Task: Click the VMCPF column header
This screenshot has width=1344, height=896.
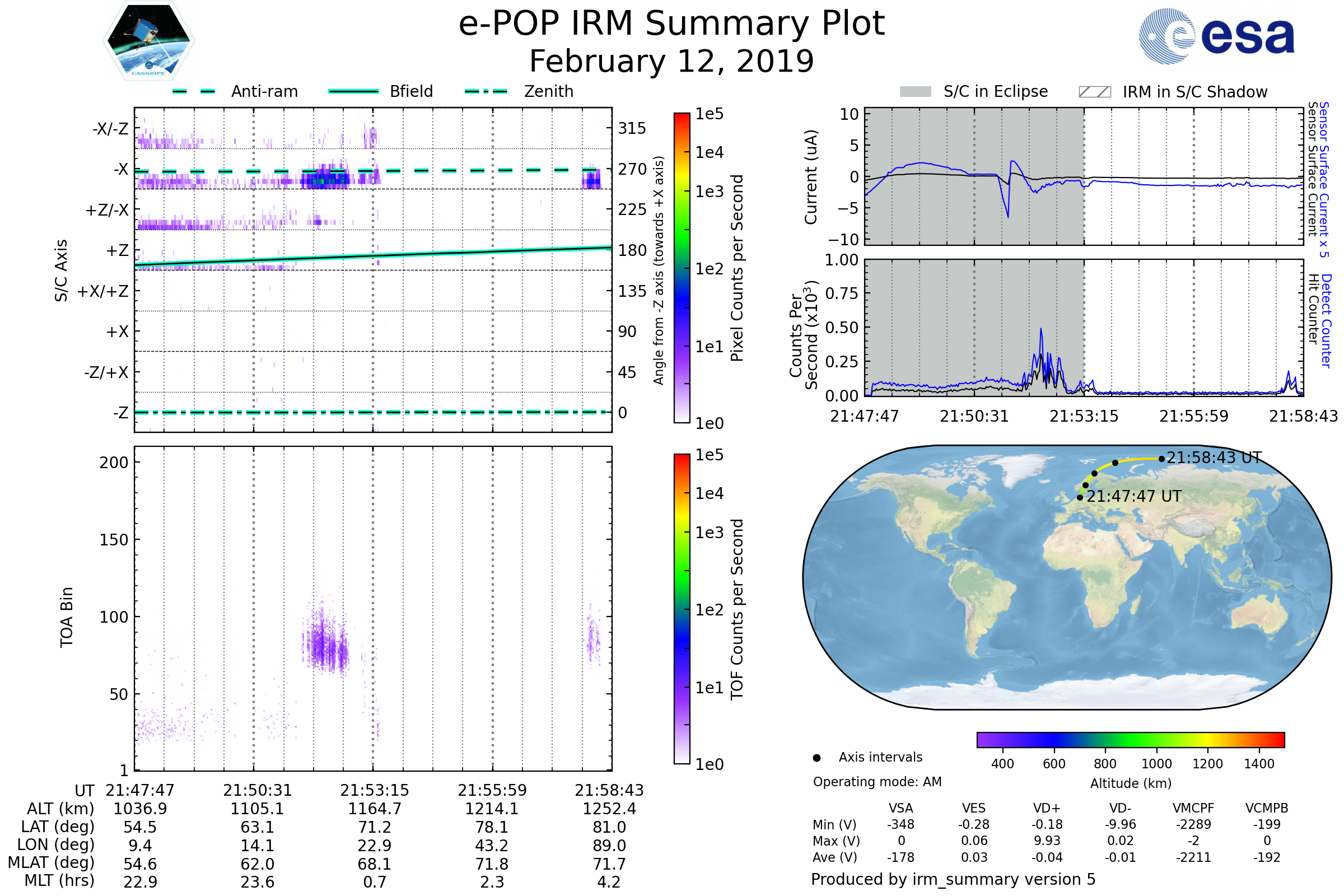Action: coord(1193,808)
